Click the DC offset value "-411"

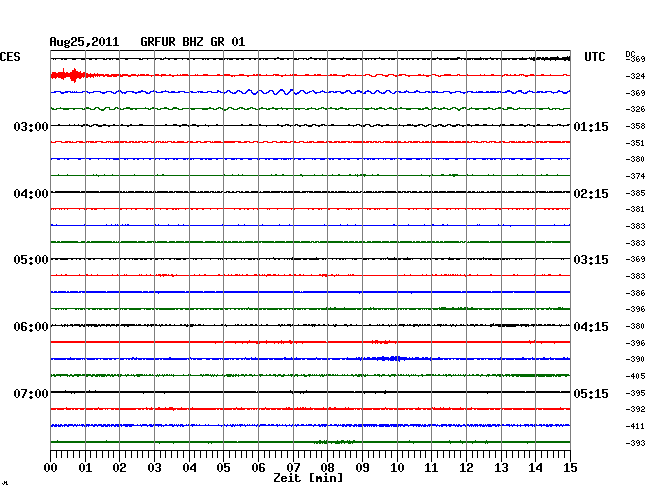pyautogui.click(x=635, y=426)
